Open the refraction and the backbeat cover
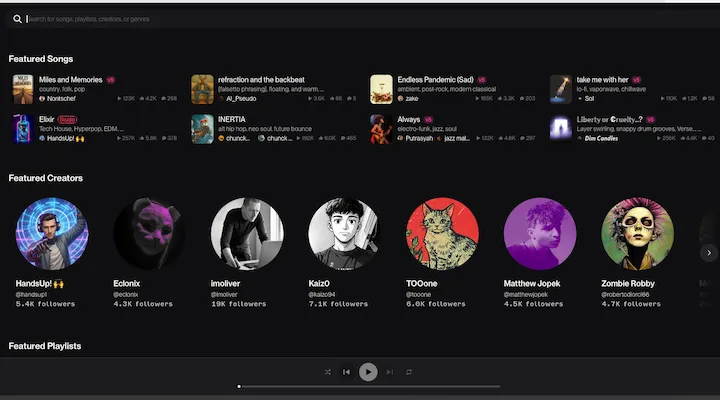This screenshot has height=400, width=720. tap(202, 89)
